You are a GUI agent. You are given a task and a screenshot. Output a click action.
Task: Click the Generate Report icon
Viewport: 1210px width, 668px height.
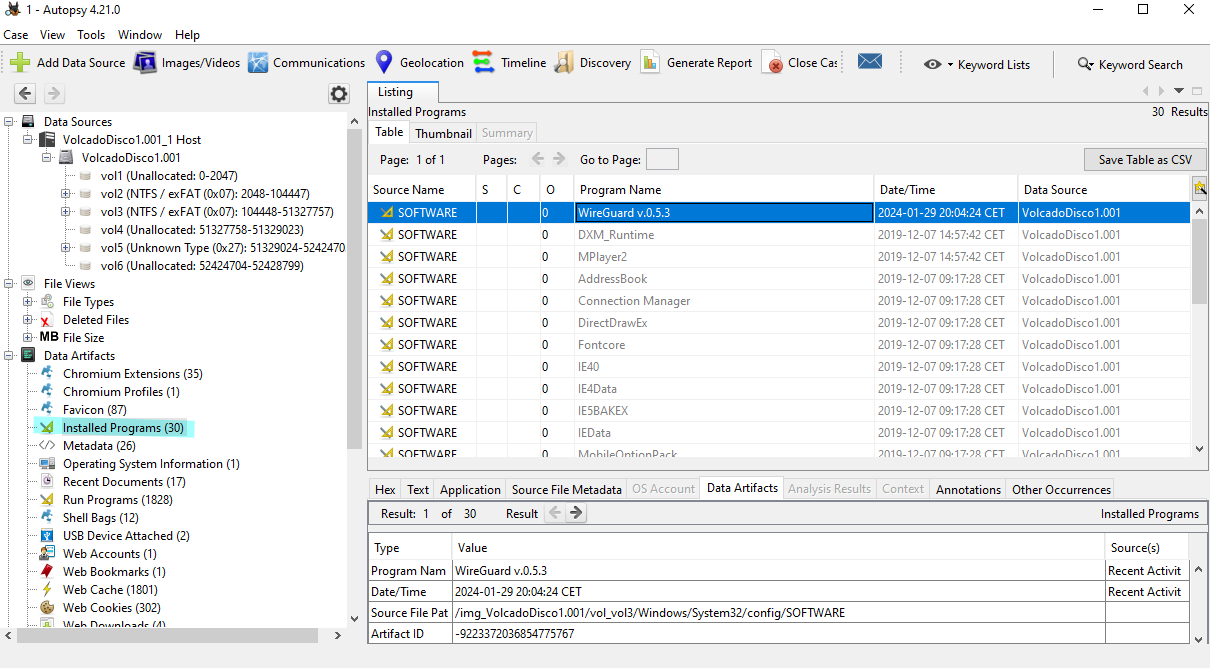[650, 62]
